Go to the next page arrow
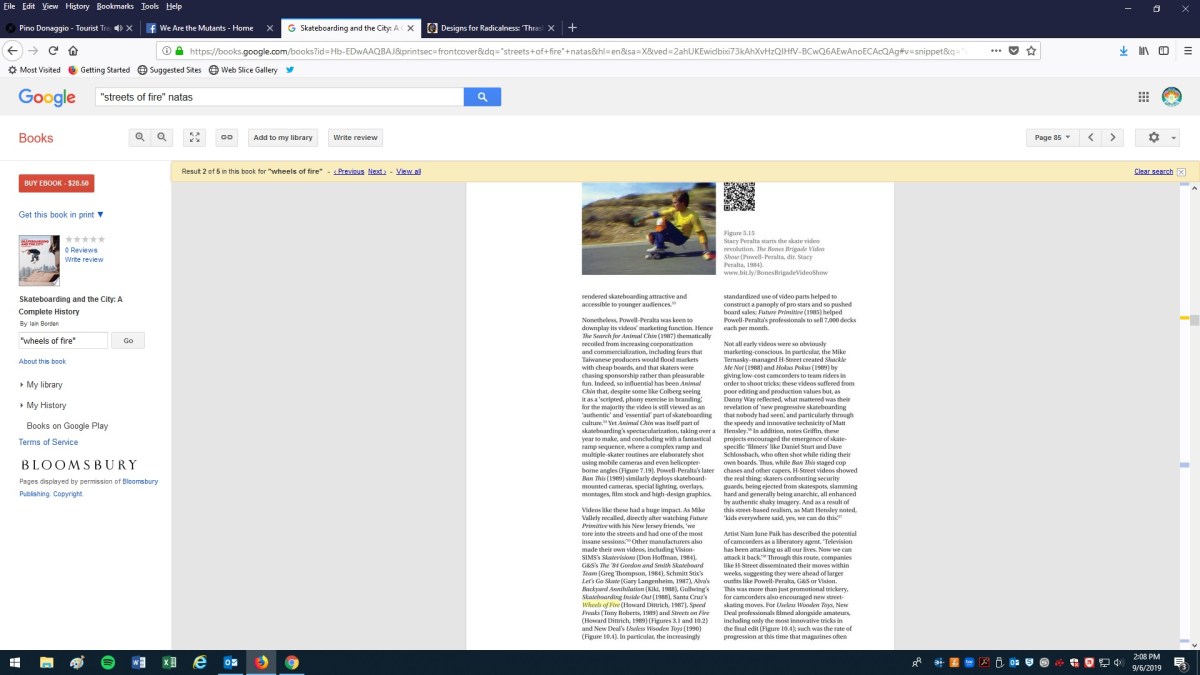Image resolution: width=1200 pixels, height=675 pixels. [1113, 137]
